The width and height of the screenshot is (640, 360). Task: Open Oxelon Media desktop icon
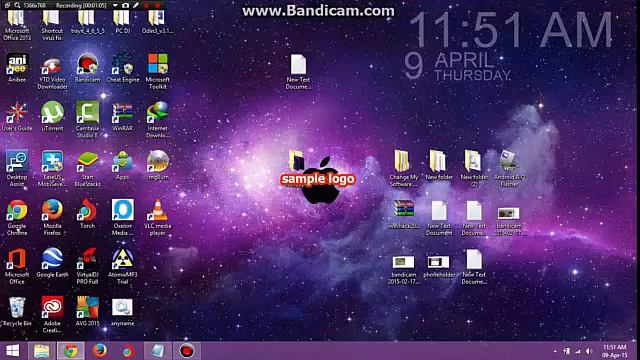[122, 218]
